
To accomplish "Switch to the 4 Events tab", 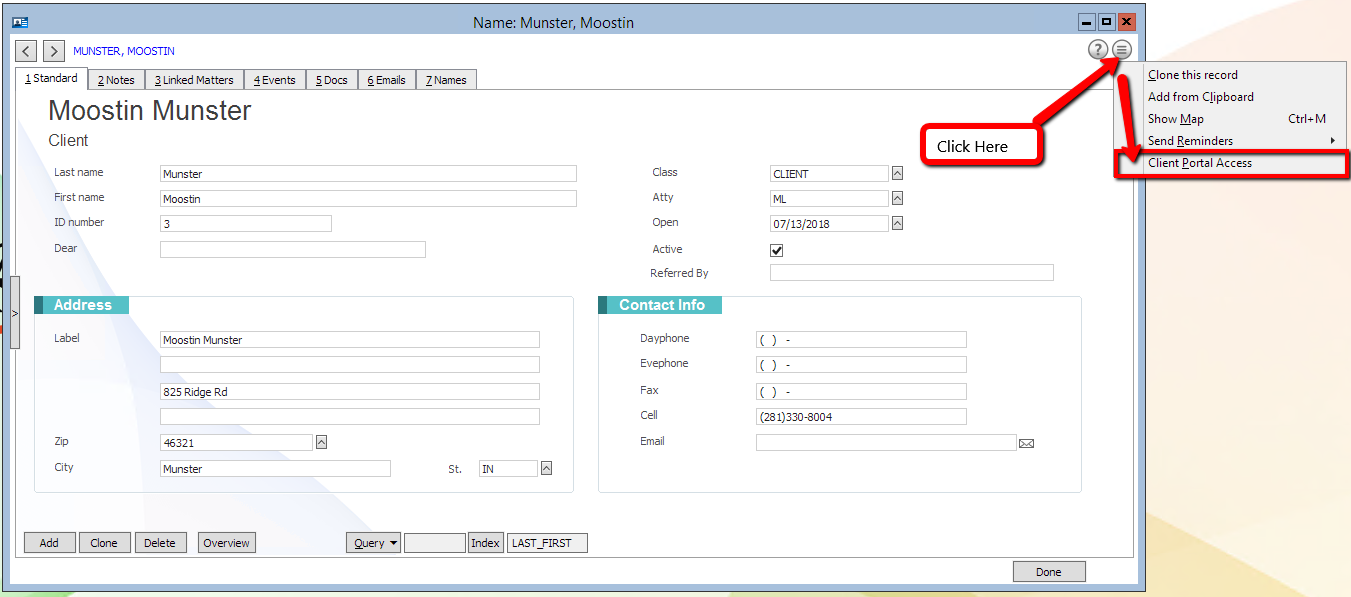I will [x=274, y=78].
